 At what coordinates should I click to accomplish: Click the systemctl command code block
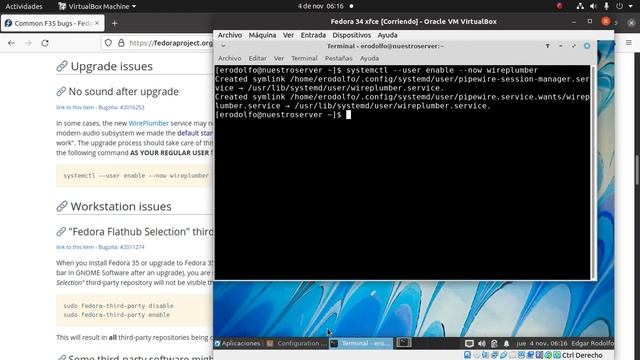(134, 176)
